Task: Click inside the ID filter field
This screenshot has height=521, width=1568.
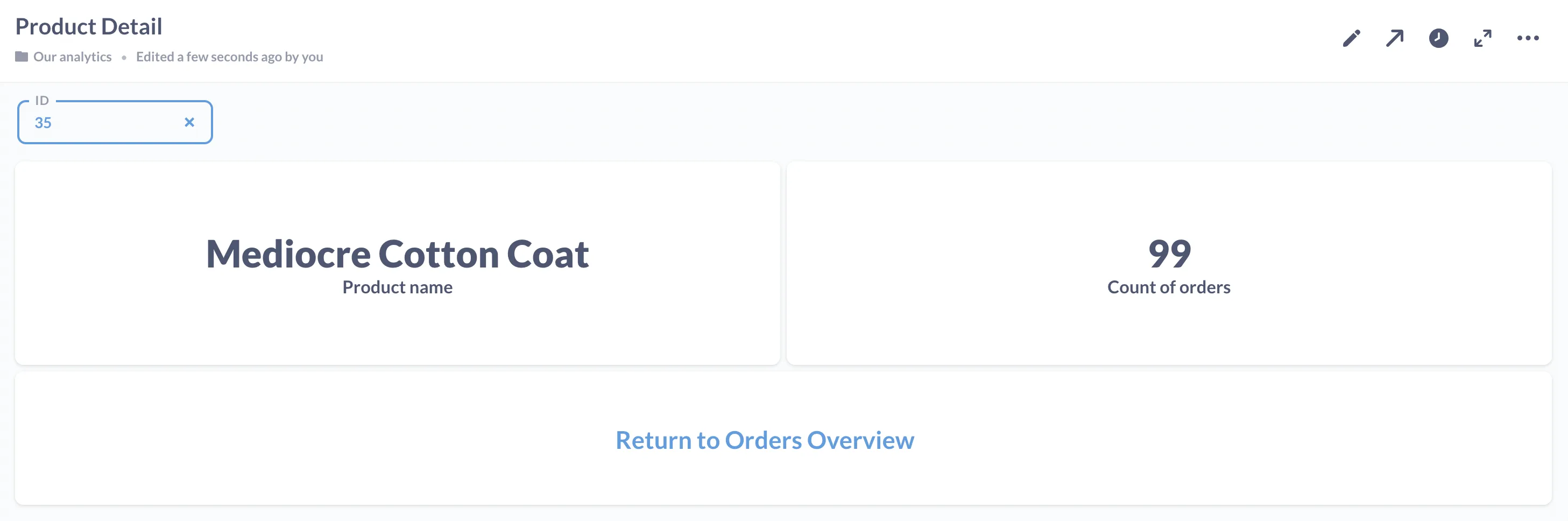Action: [91, 122]
